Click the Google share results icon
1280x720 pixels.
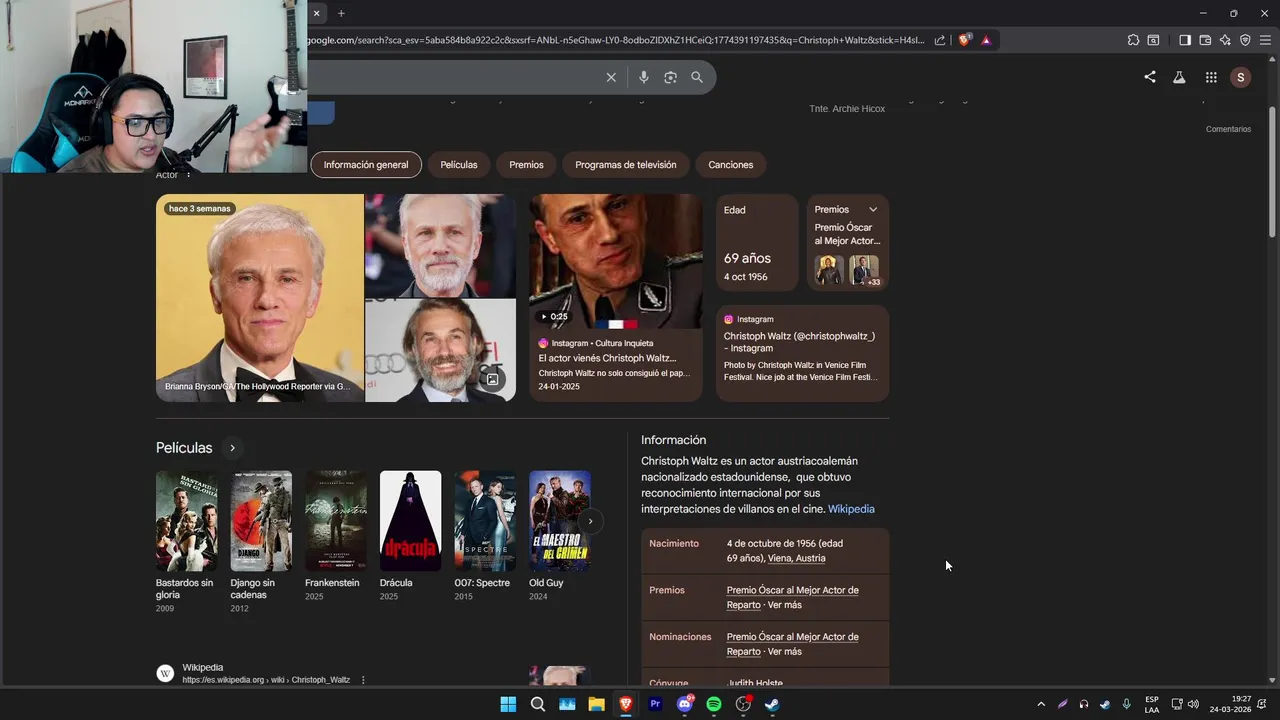click(x=1150, y=77)
